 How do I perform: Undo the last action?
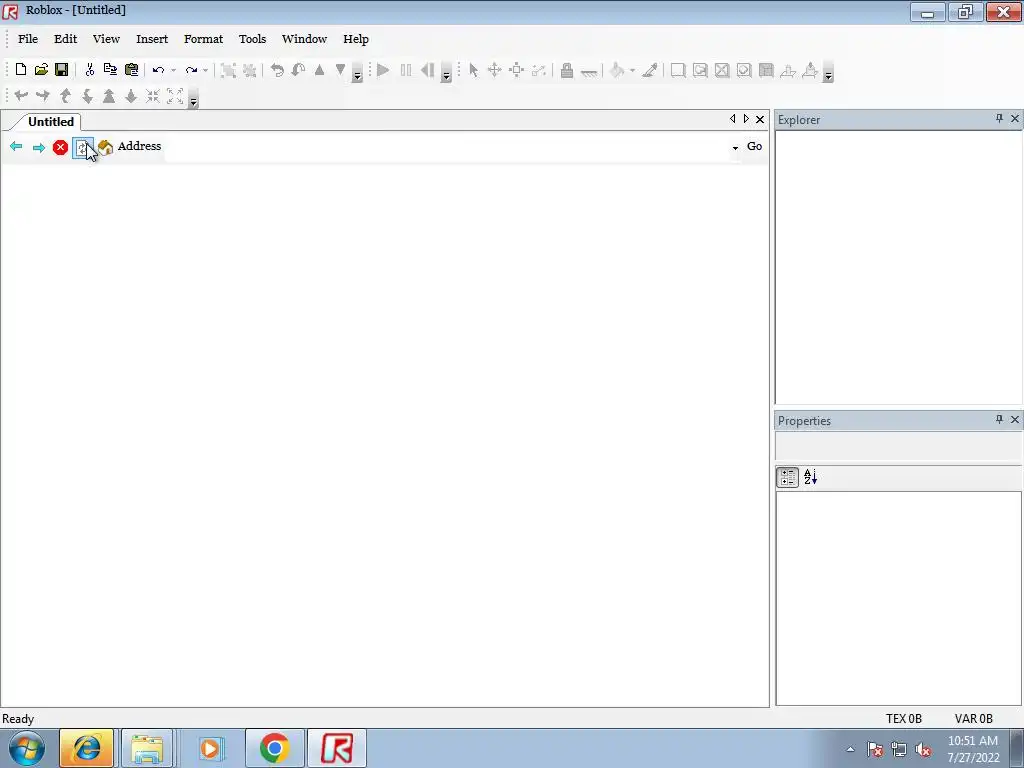(159, 70)
